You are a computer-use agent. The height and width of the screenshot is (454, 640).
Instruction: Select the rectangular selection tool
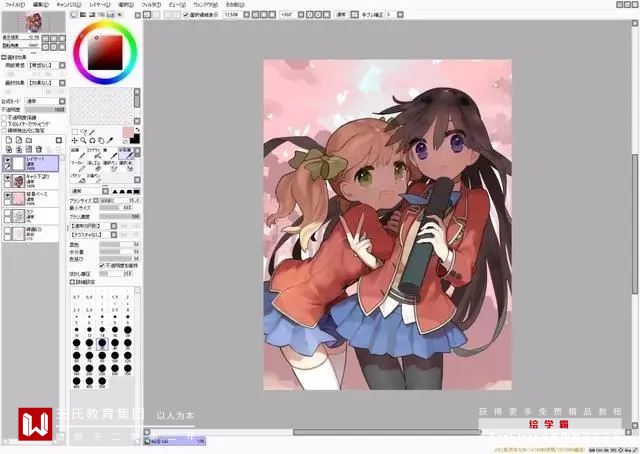[75, 132]
